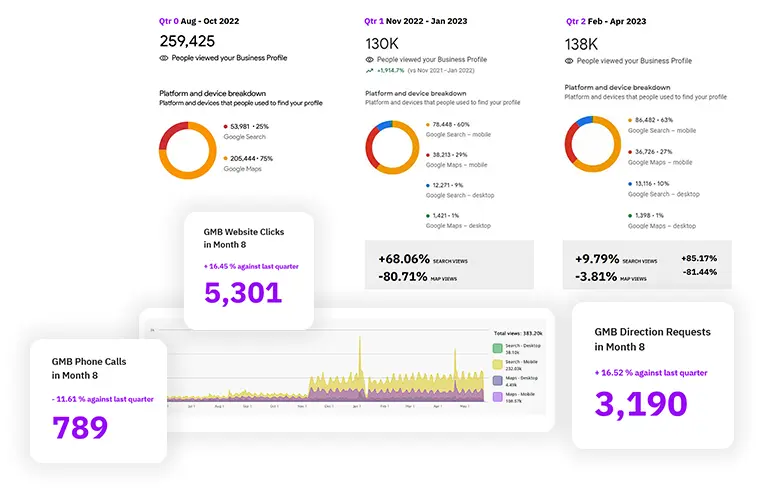Click + 16.45 % against last quarter text

point(251,266)
